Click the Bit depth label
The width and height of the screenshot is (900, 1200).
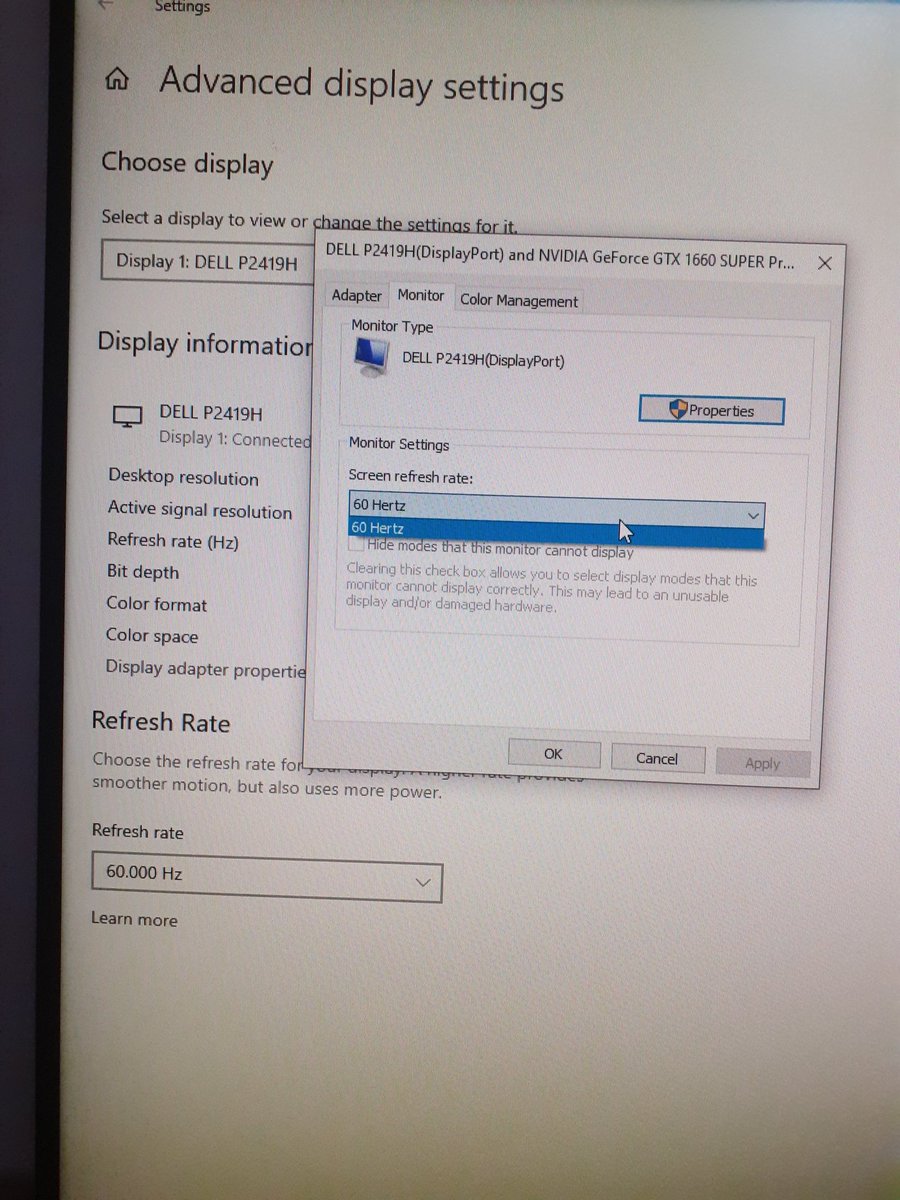[143, 572]
